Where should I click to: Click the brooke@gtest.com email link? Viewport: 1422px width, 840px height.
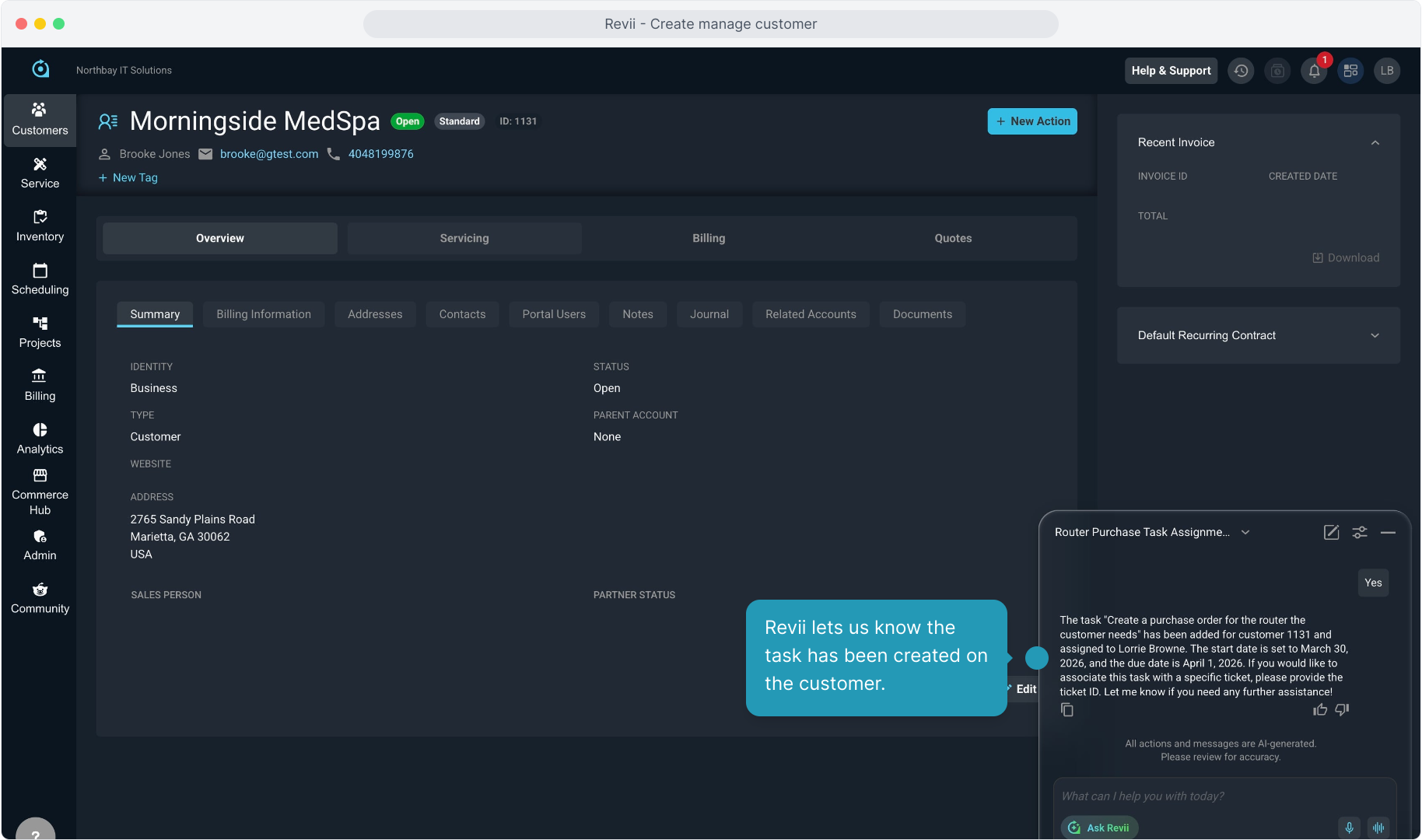[269, 154]
